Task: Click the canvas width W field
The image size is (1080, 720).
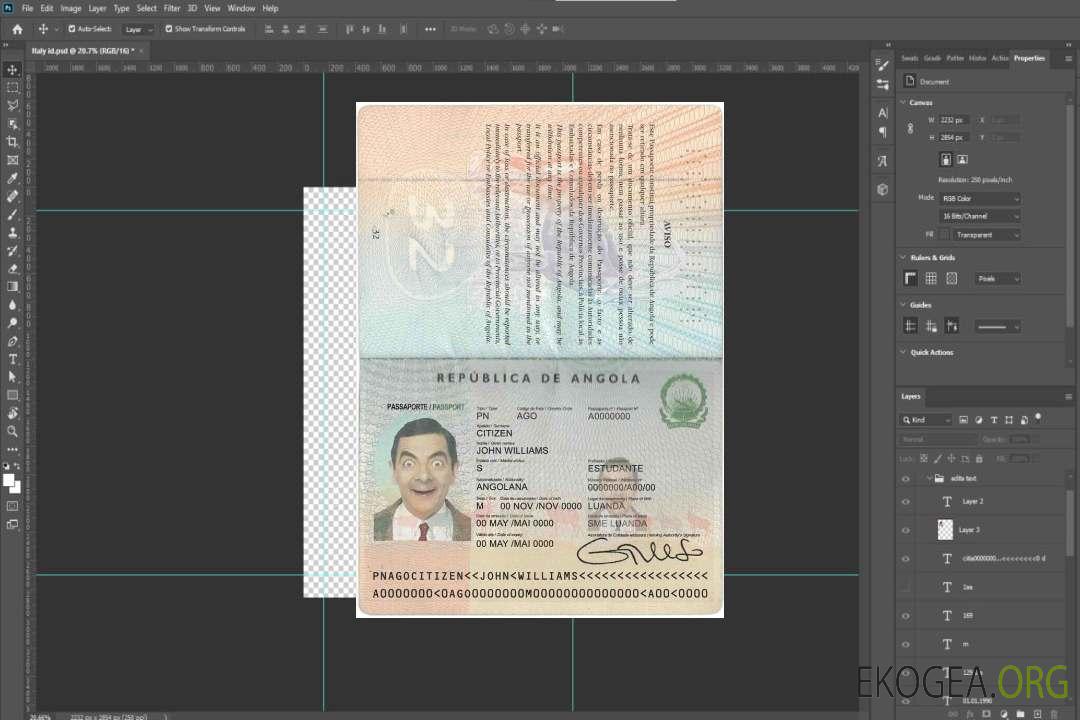Action: (954, 120)
